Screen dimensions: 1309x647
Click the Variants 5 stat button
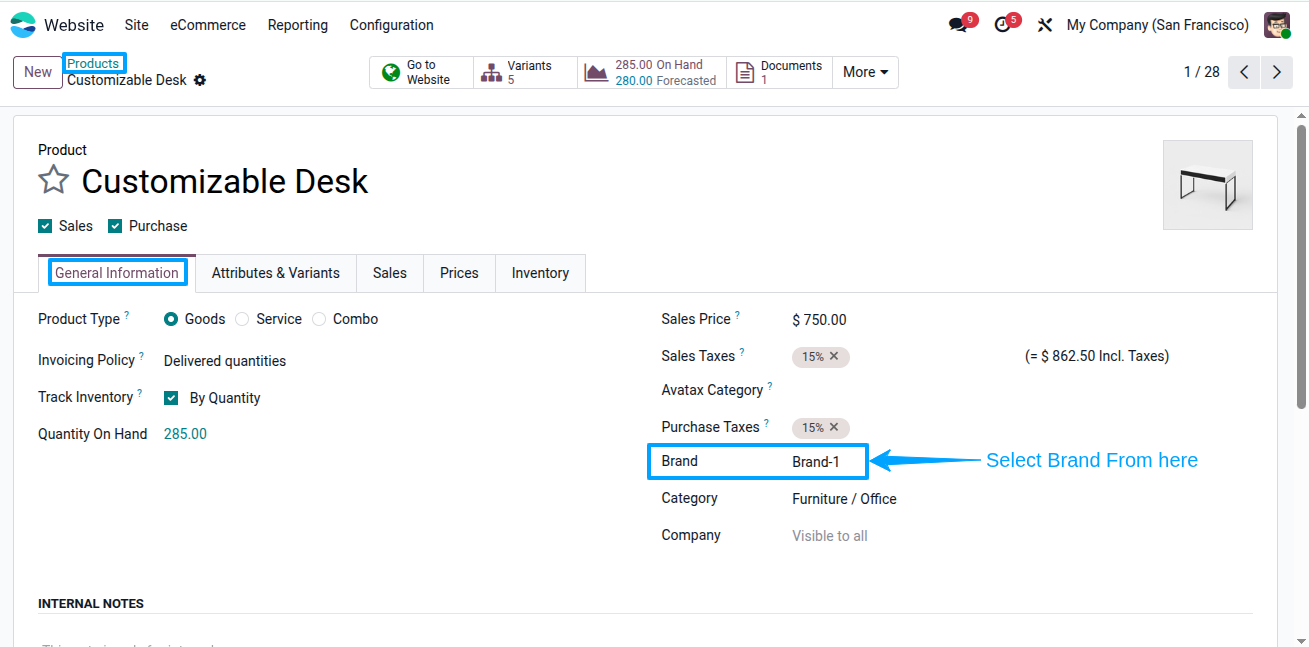(525, 72)
